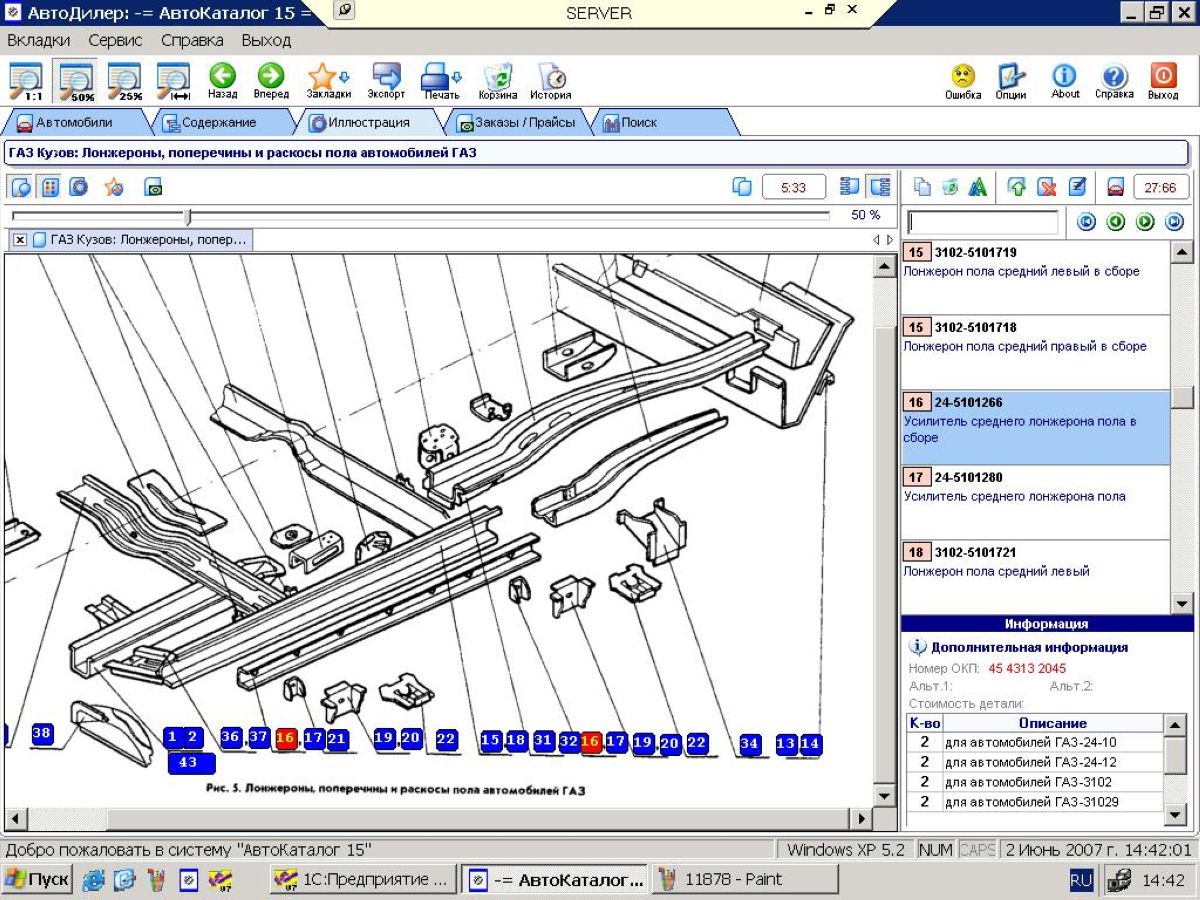Jump to first part with blue rewind button
The height and width of the screenshot is (900, 1200).
(x=1087, y=222)
